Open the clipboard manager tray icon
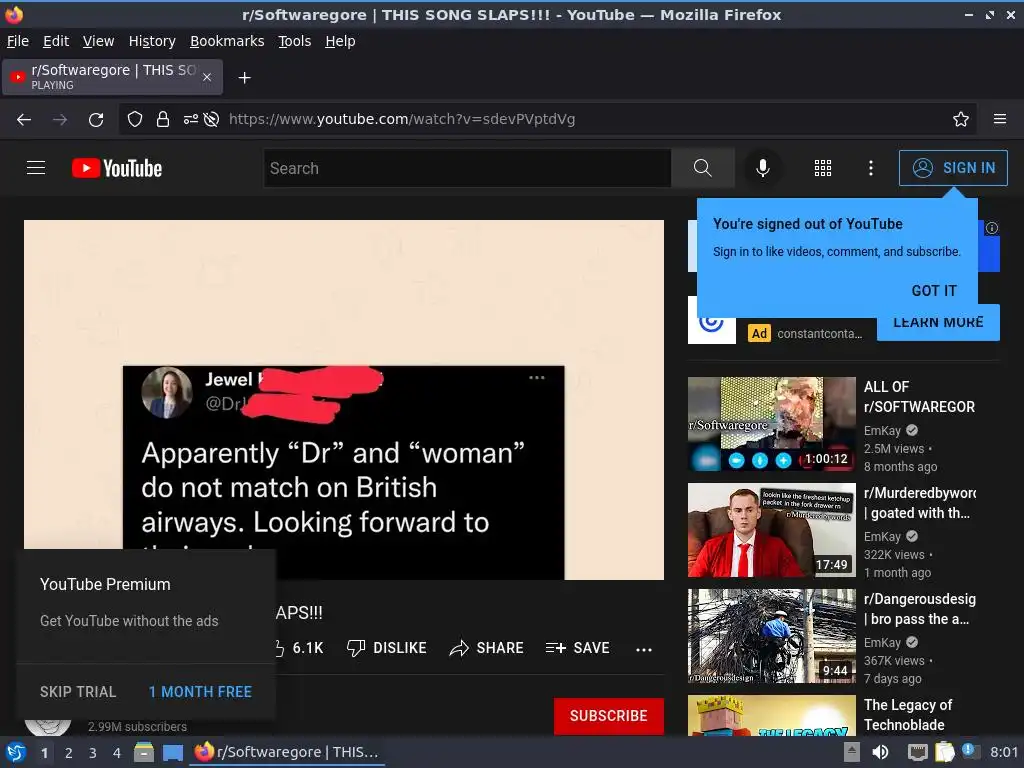This screenshot has width=1024, height=768. (x=945, y=752)
